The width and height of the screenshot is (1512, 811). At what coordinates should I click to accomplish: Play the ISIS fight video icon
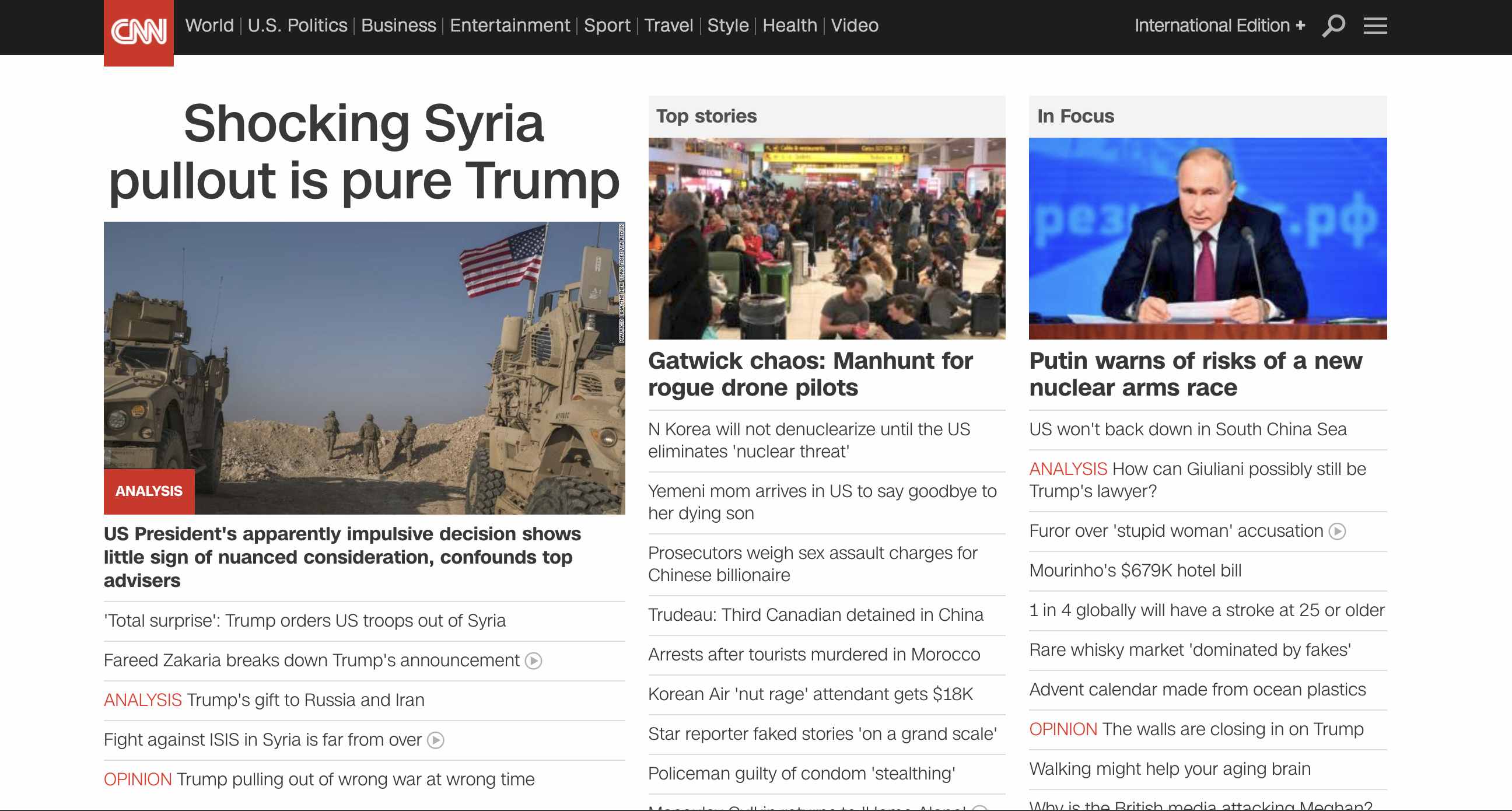point(436,740)
